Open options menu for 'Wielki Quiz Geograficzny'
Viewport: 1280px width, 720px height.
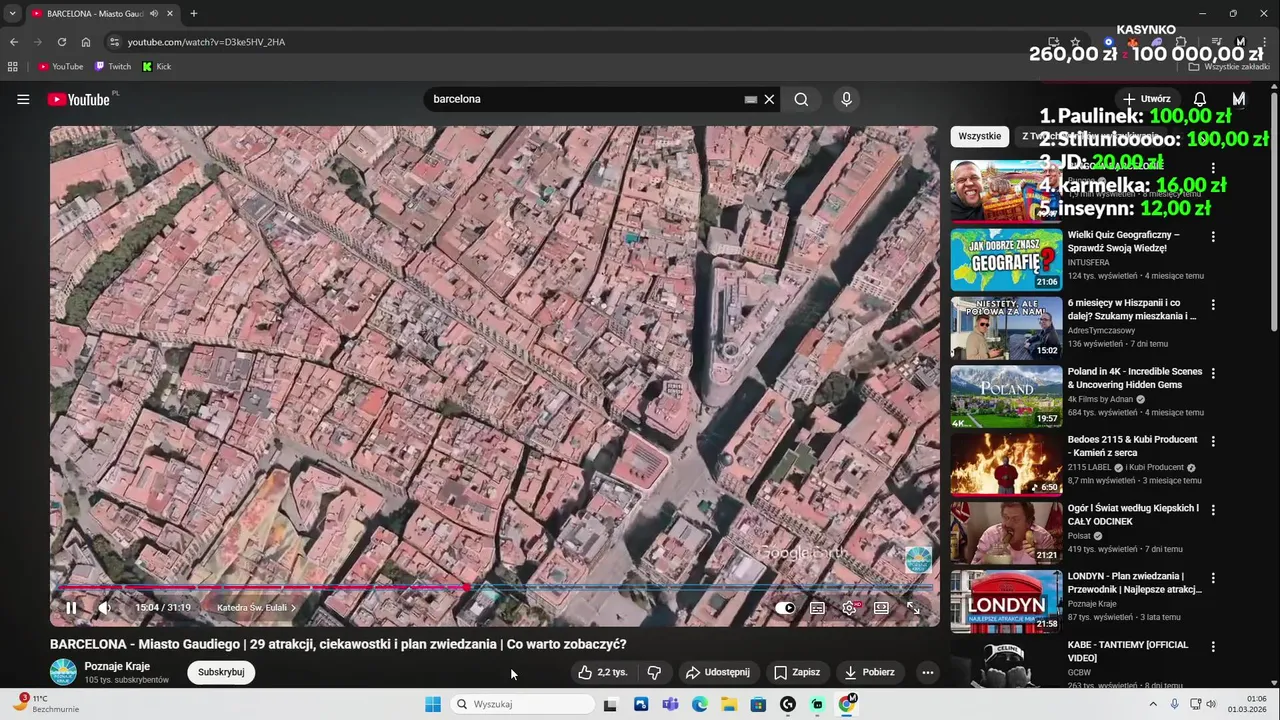[1213, 237]
